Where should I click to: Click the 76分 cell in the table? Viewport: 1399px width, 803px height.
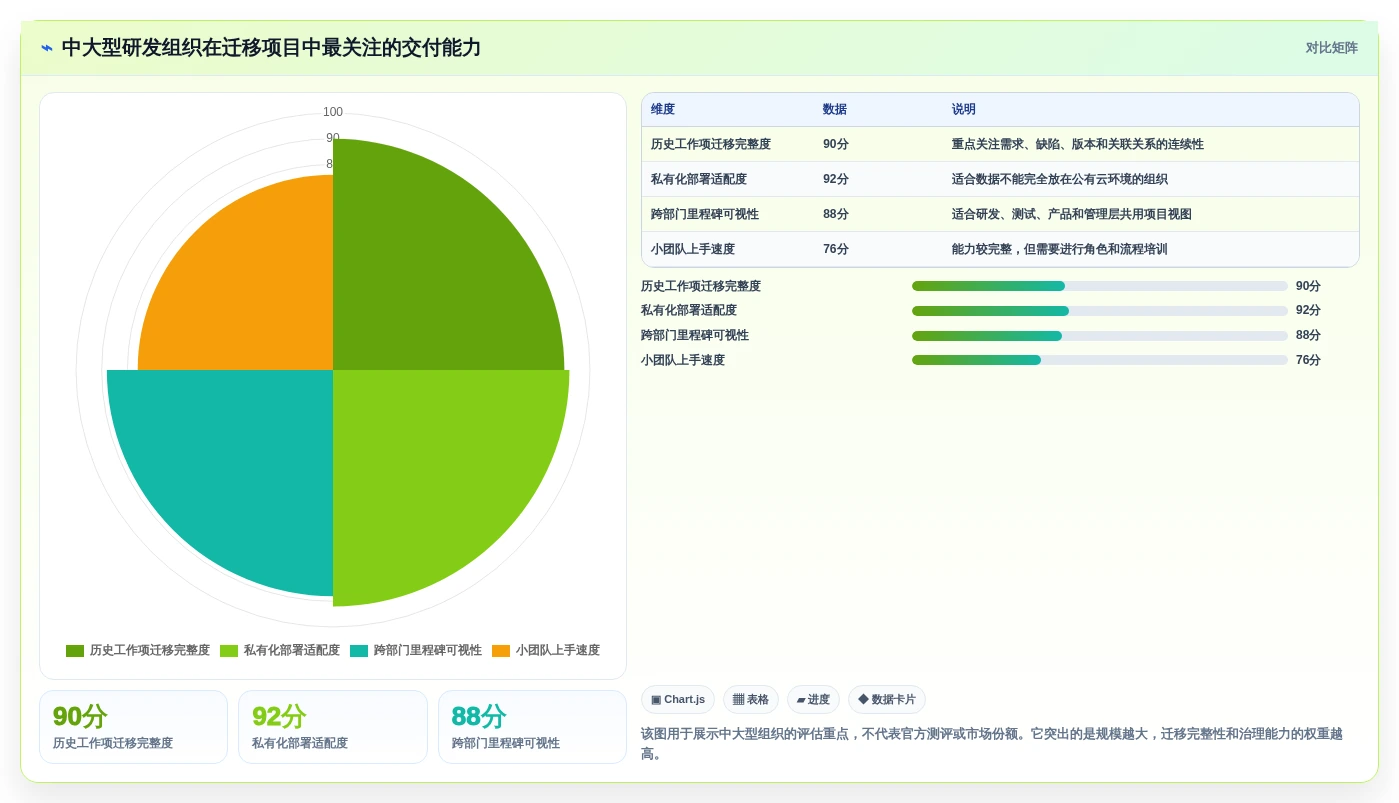(836, 249)
